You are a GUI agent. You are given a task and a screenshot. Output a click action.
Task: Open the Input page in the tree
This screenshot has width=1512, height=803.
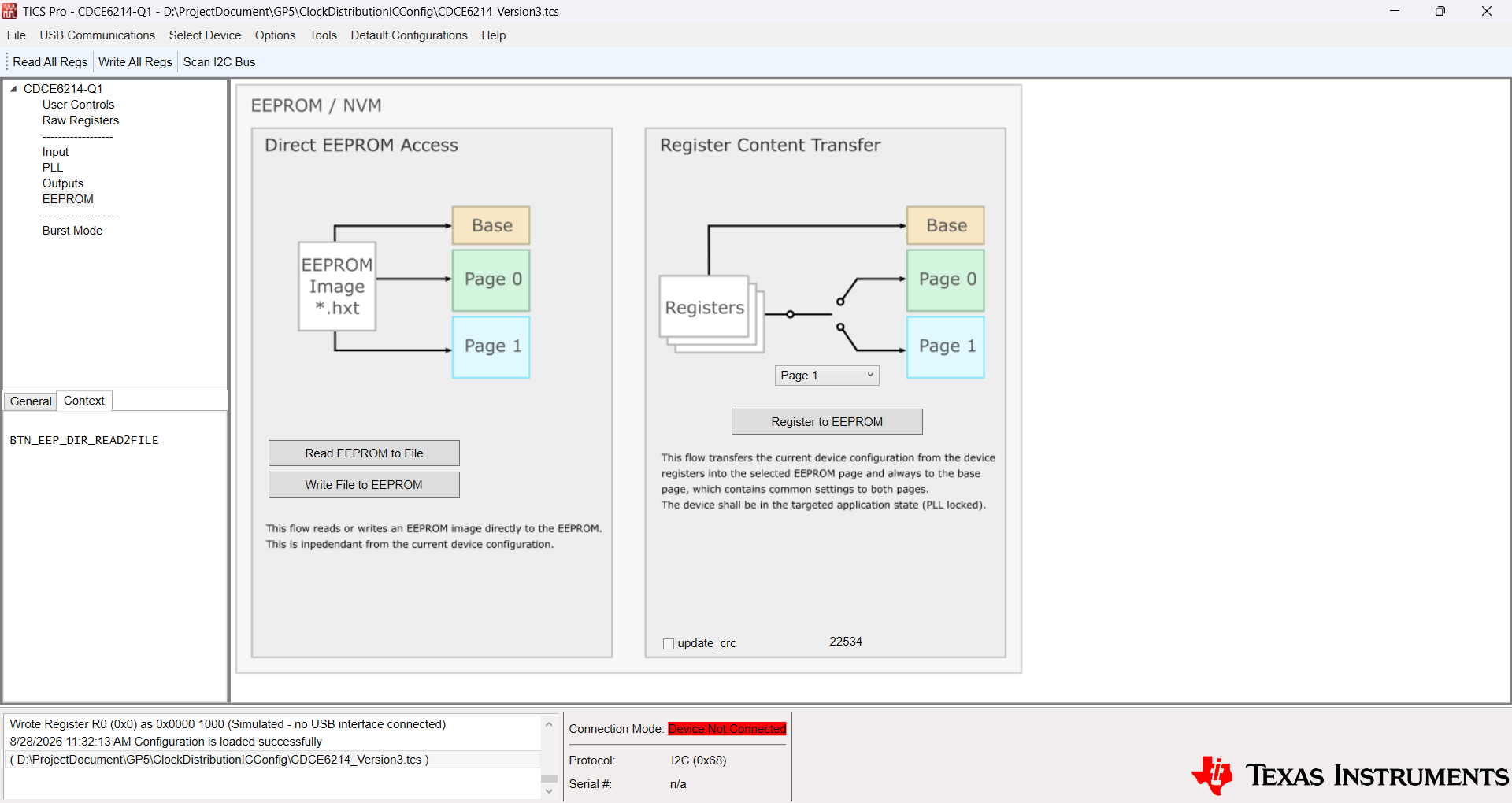(x=55, y=152)
